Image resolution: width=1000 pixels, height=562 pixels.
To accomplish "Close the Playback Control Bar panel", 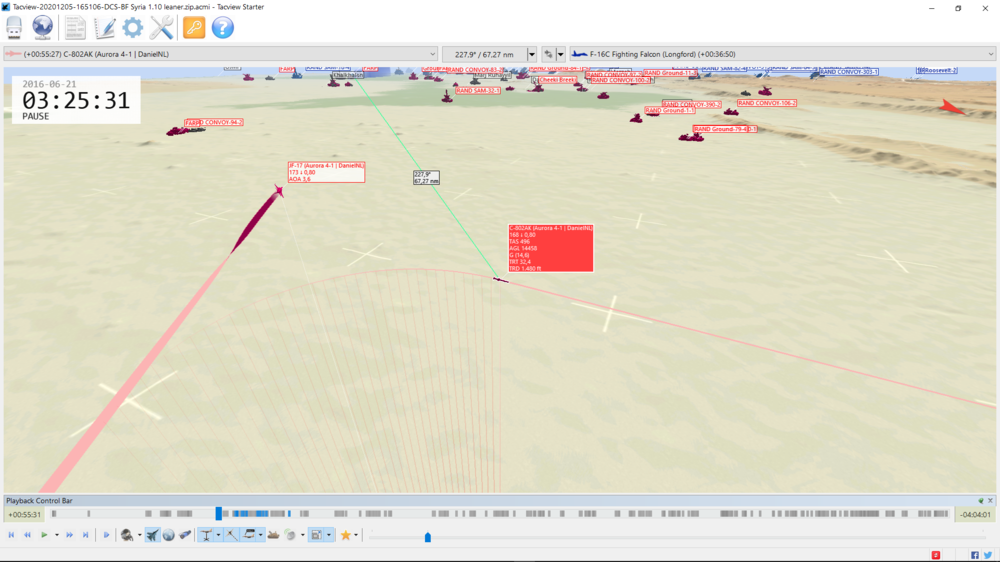I will 990,501.
